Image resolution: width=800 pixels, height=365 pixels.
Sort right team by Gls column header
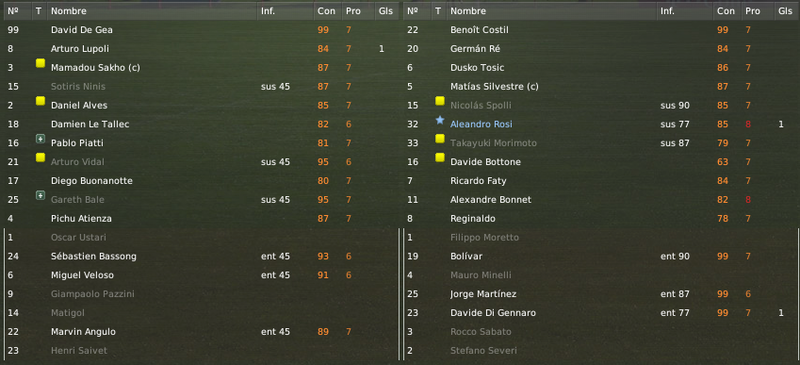pyautogui.click(x=786, y=11)
